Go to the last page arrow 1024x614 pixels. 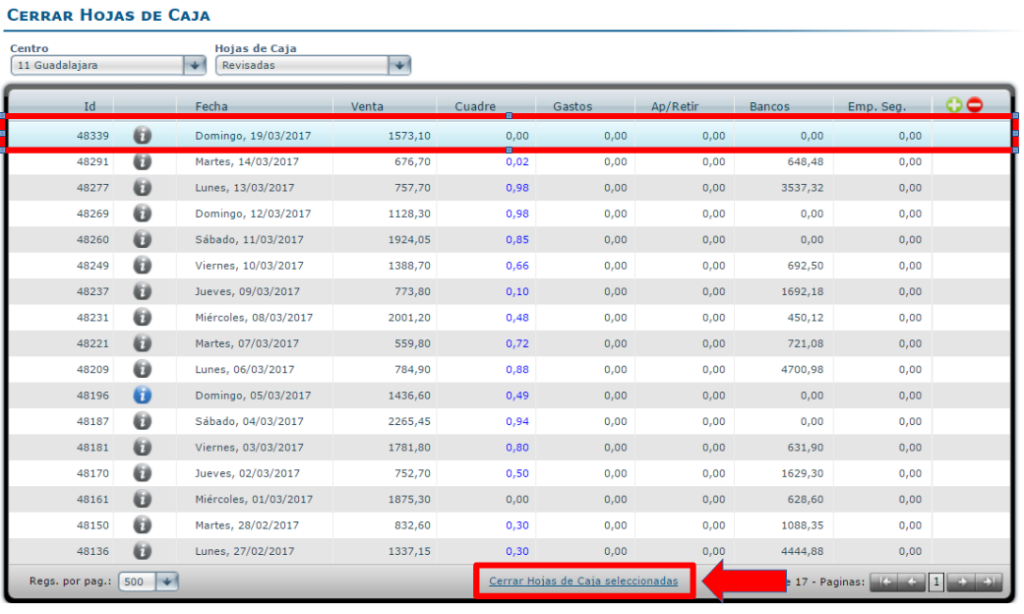(987, 582)
